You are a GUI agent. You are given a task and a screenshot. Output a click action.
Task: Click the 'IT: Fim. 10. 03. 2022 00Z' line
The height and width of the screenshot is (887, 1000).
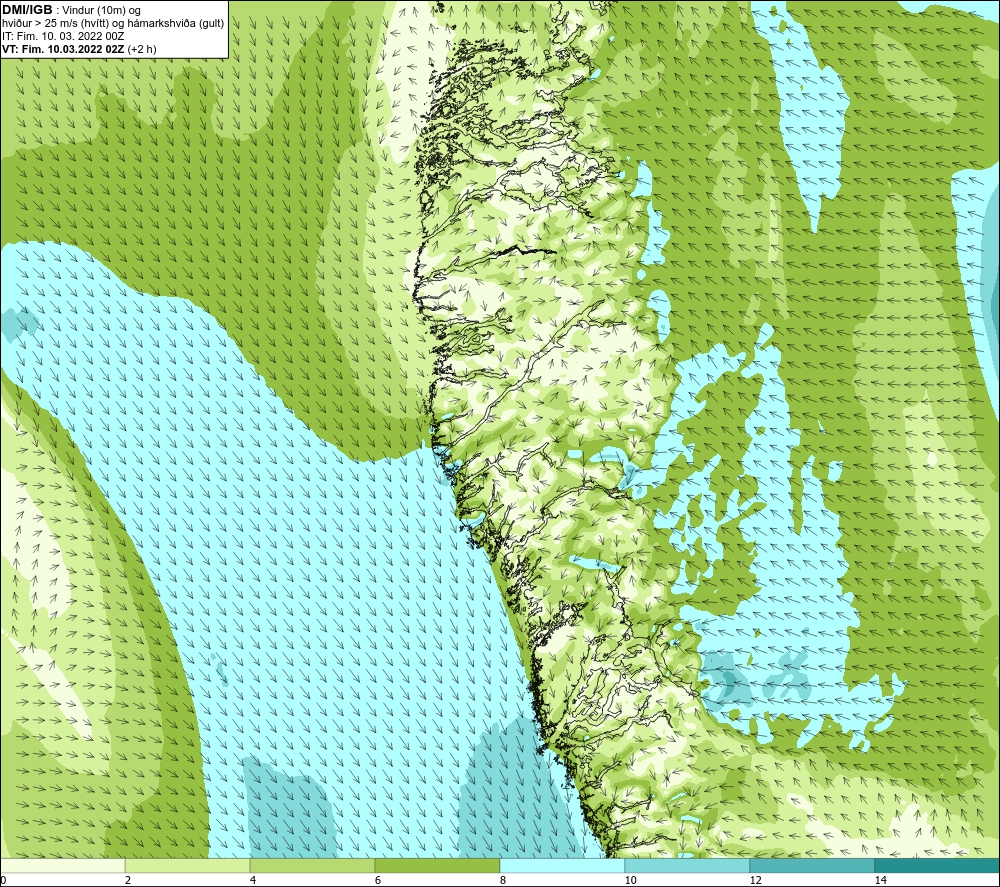tap(63, 36)
